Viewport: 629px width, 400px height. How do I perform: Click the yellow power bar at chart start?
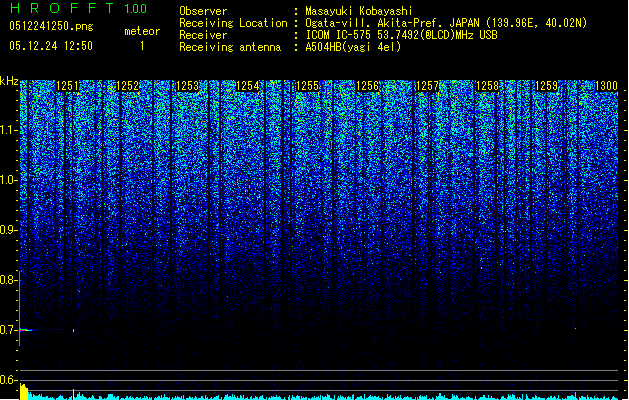[24, 392]
